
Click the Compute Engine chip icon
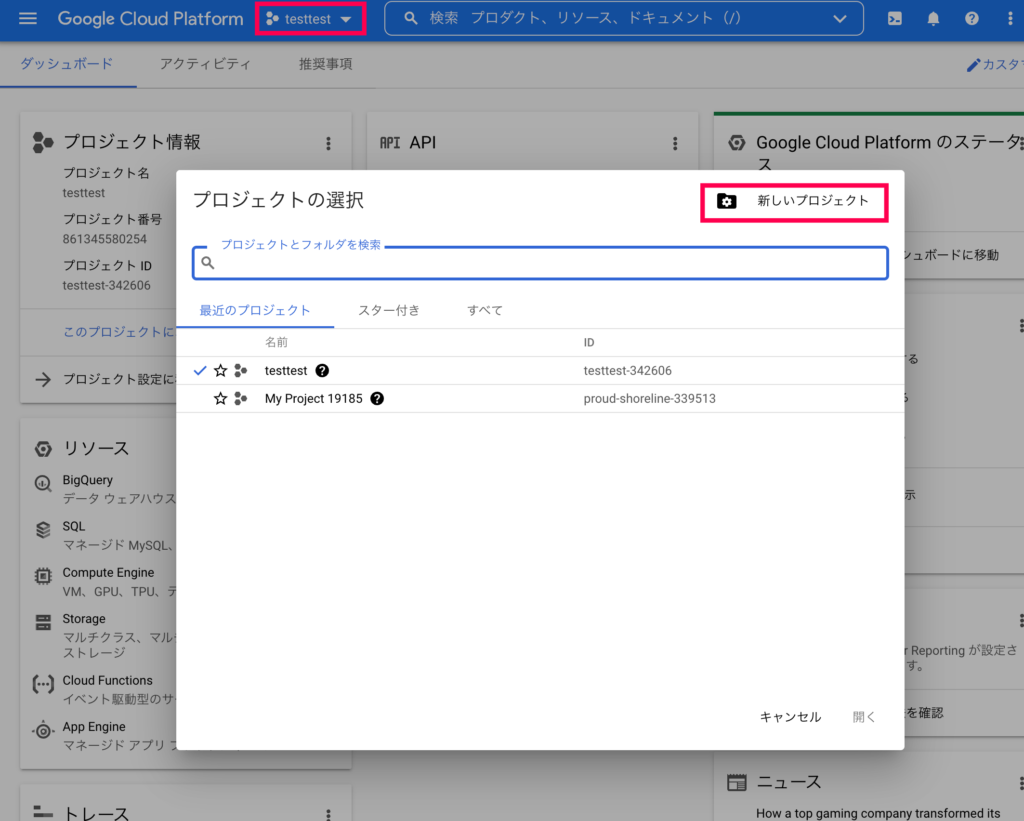click(43, 576)
